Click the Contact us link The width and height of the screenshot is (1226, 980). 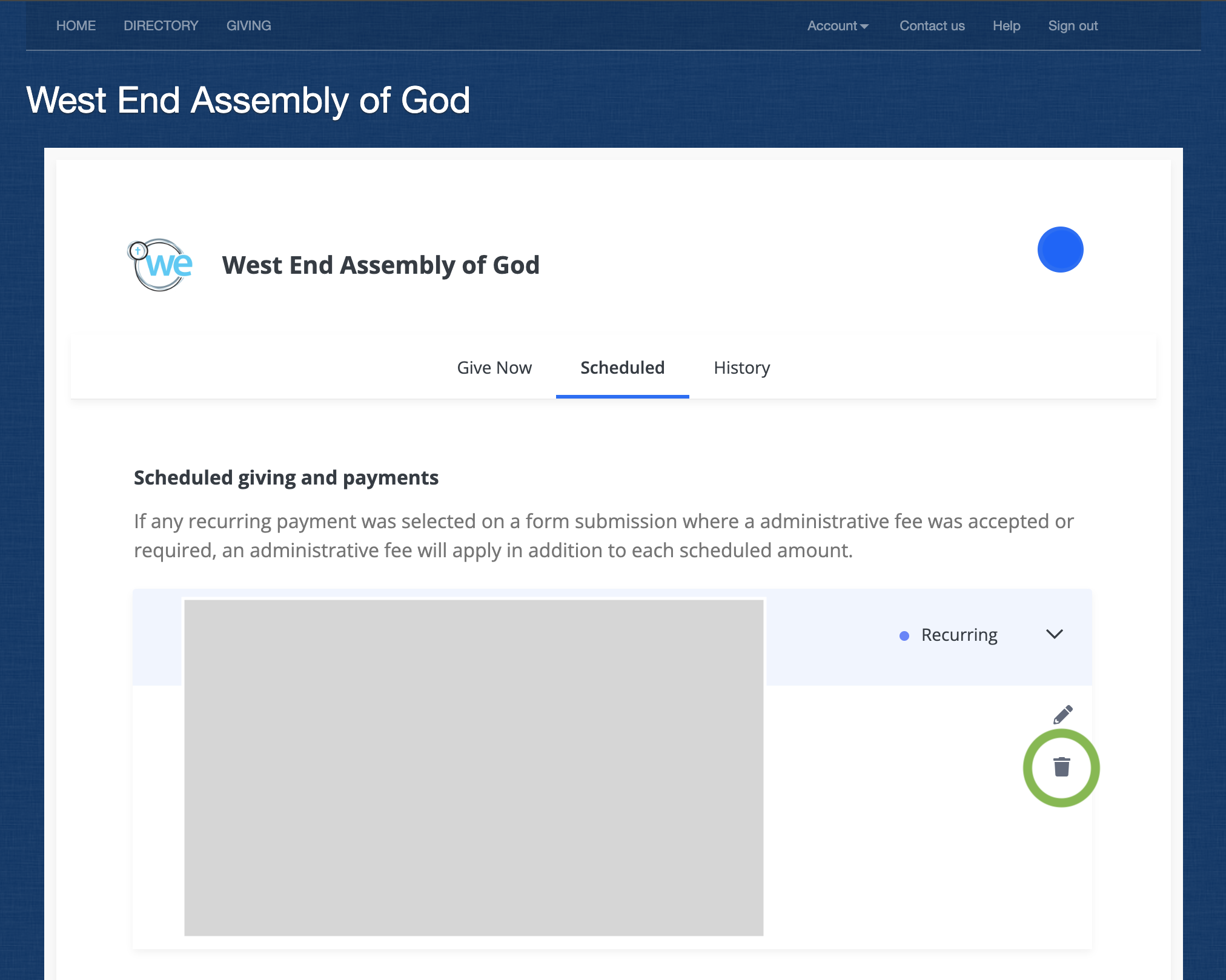[x=932, y=25]
